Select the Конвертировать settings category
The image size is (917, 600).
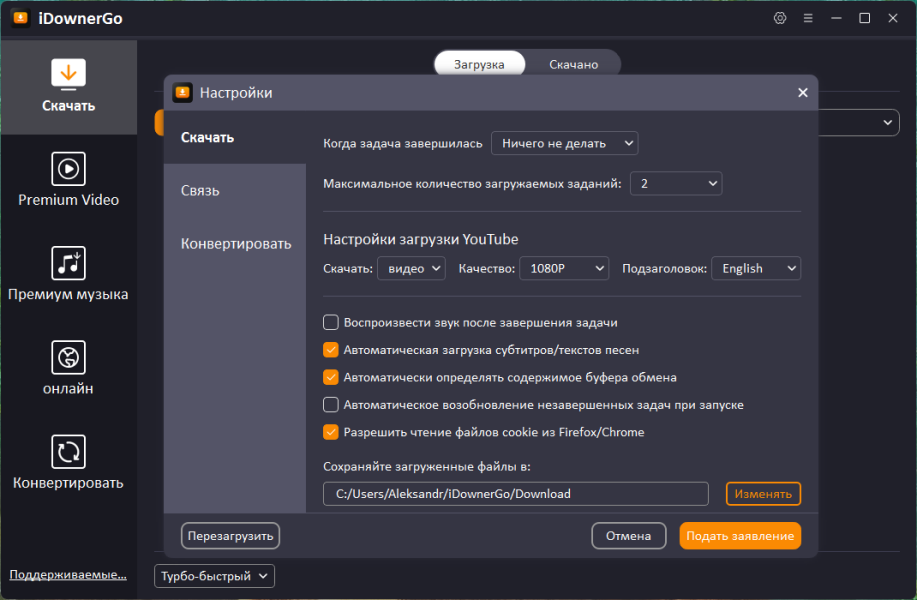(235, 244)
